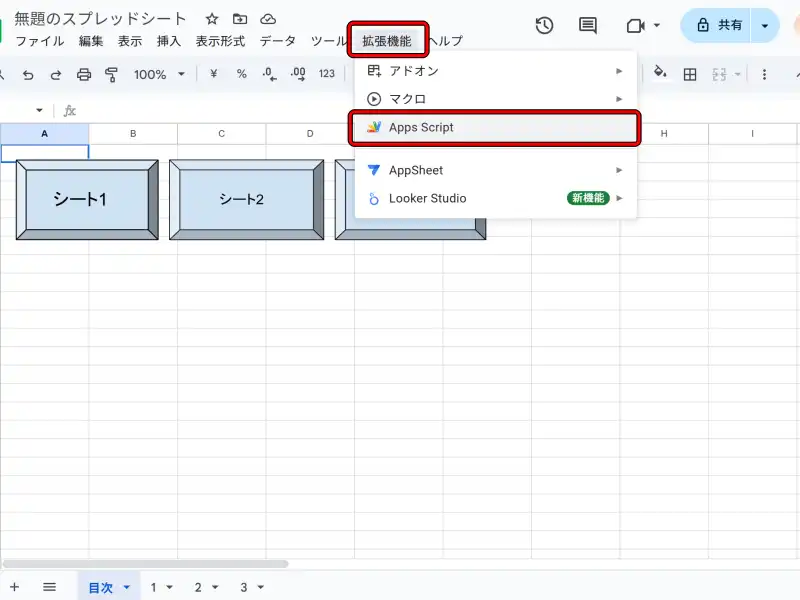Open the 表示形式 menu

[x=220, y=41]
